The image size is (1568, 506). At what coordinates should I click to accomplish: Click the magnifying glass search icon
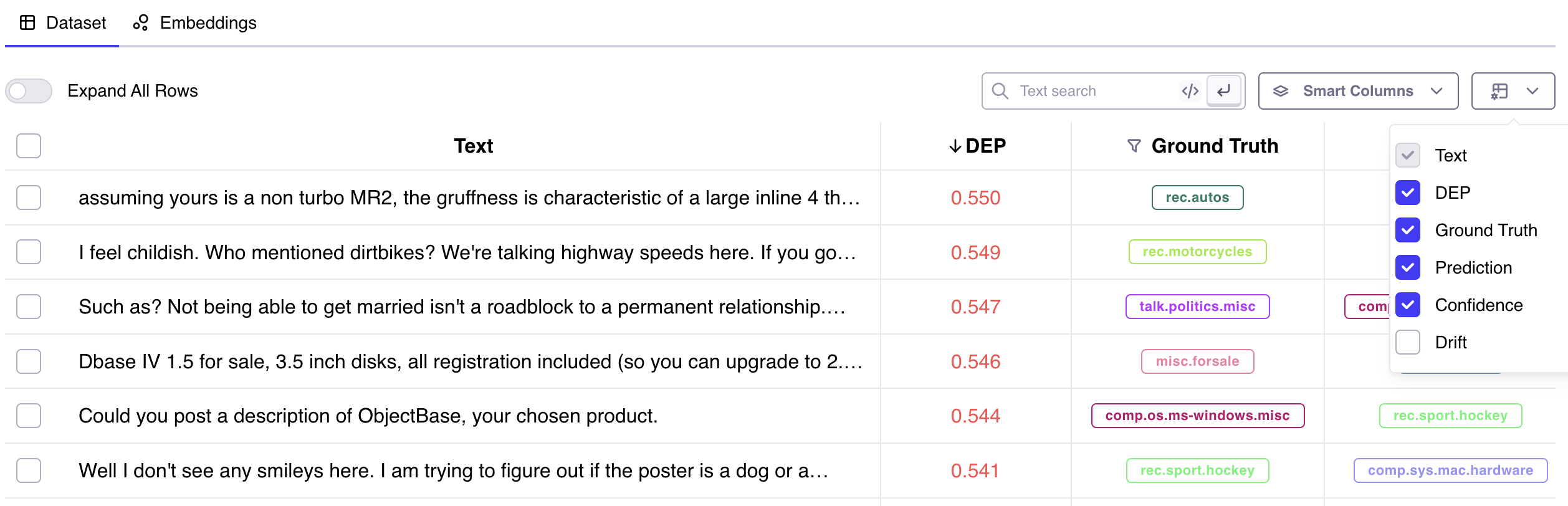point(1000,91)
